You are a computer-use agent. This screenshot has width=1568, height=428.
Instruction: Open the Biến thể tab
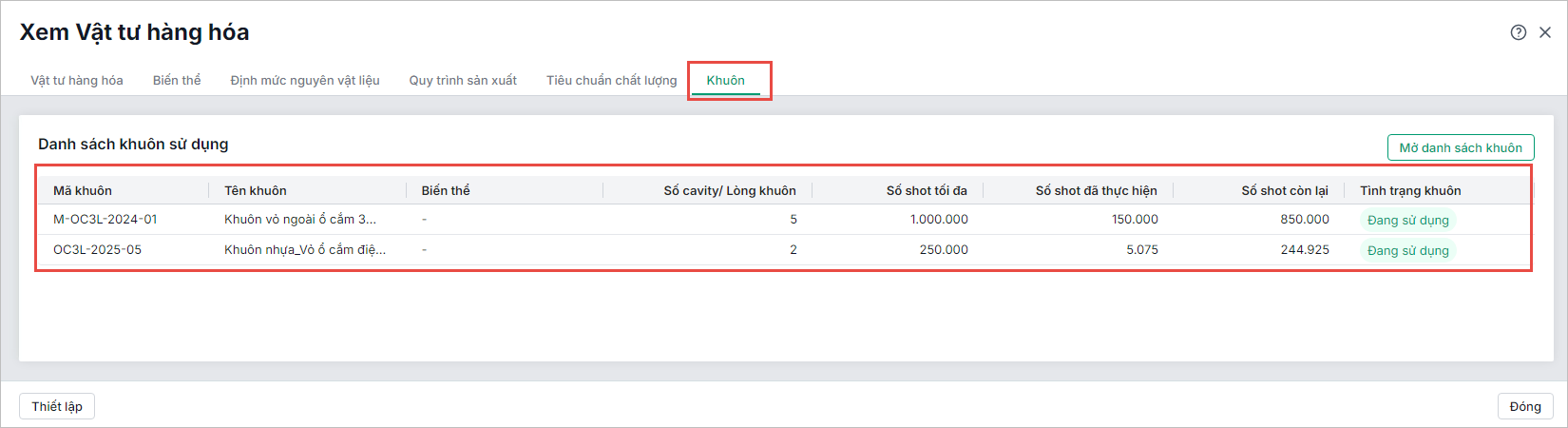pos(177,81)
